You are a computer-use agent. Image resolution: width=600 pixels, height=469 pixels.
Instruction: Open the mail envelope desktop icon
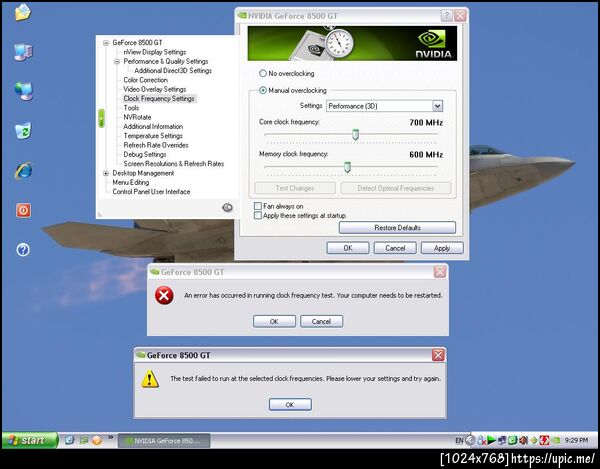click(x=23, y=12)
